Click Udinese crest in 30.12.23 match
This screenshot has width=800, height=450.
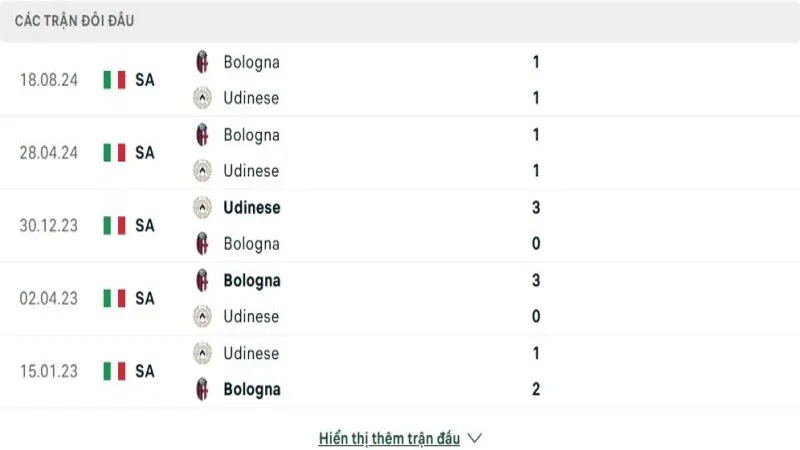pyautogui.click(x=202, y=208)
